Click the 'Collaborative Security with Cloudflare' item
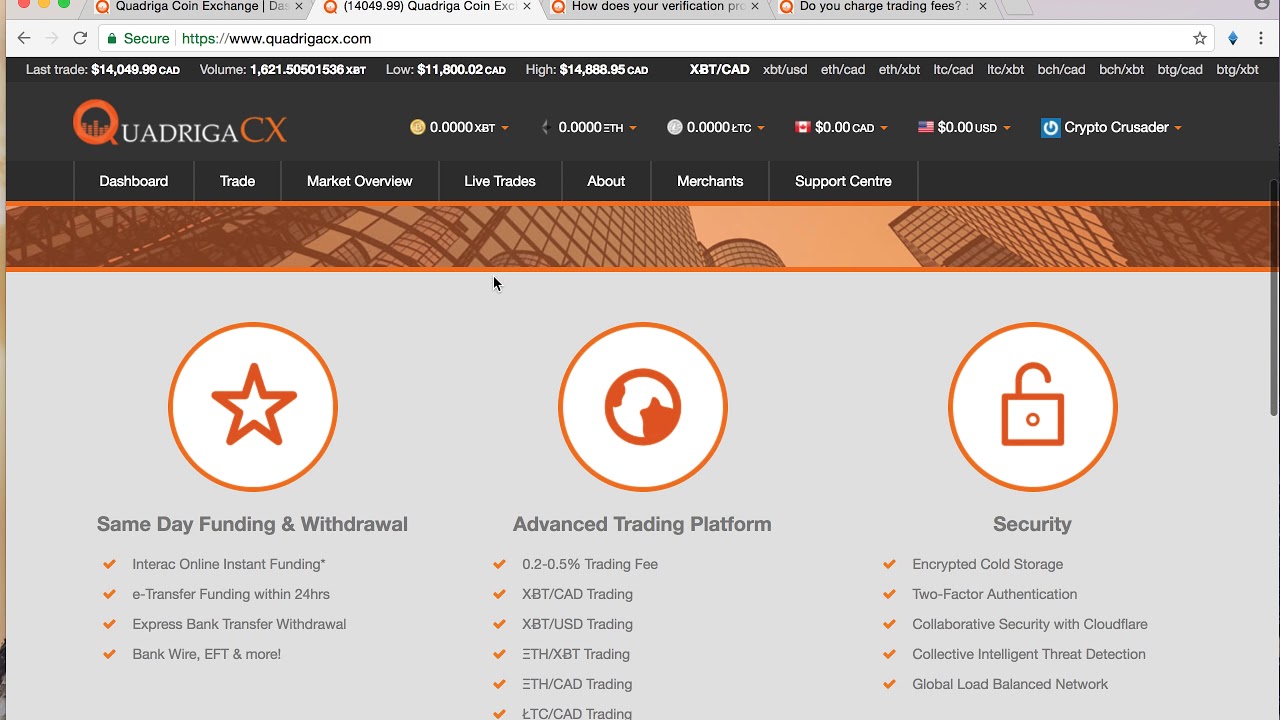Image resolution: width=1280 pixels, height=720 pixels. (1030, 624)
